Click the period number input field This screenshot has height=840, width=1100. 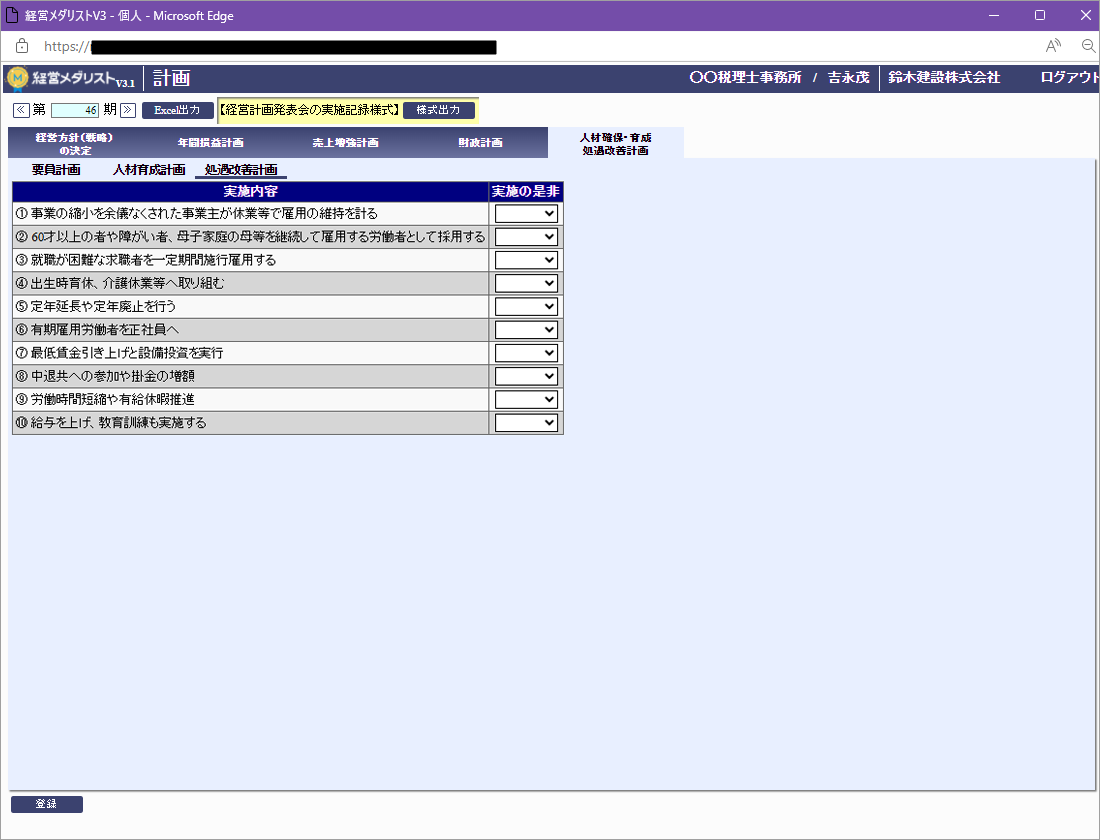(x=75, y=110)
